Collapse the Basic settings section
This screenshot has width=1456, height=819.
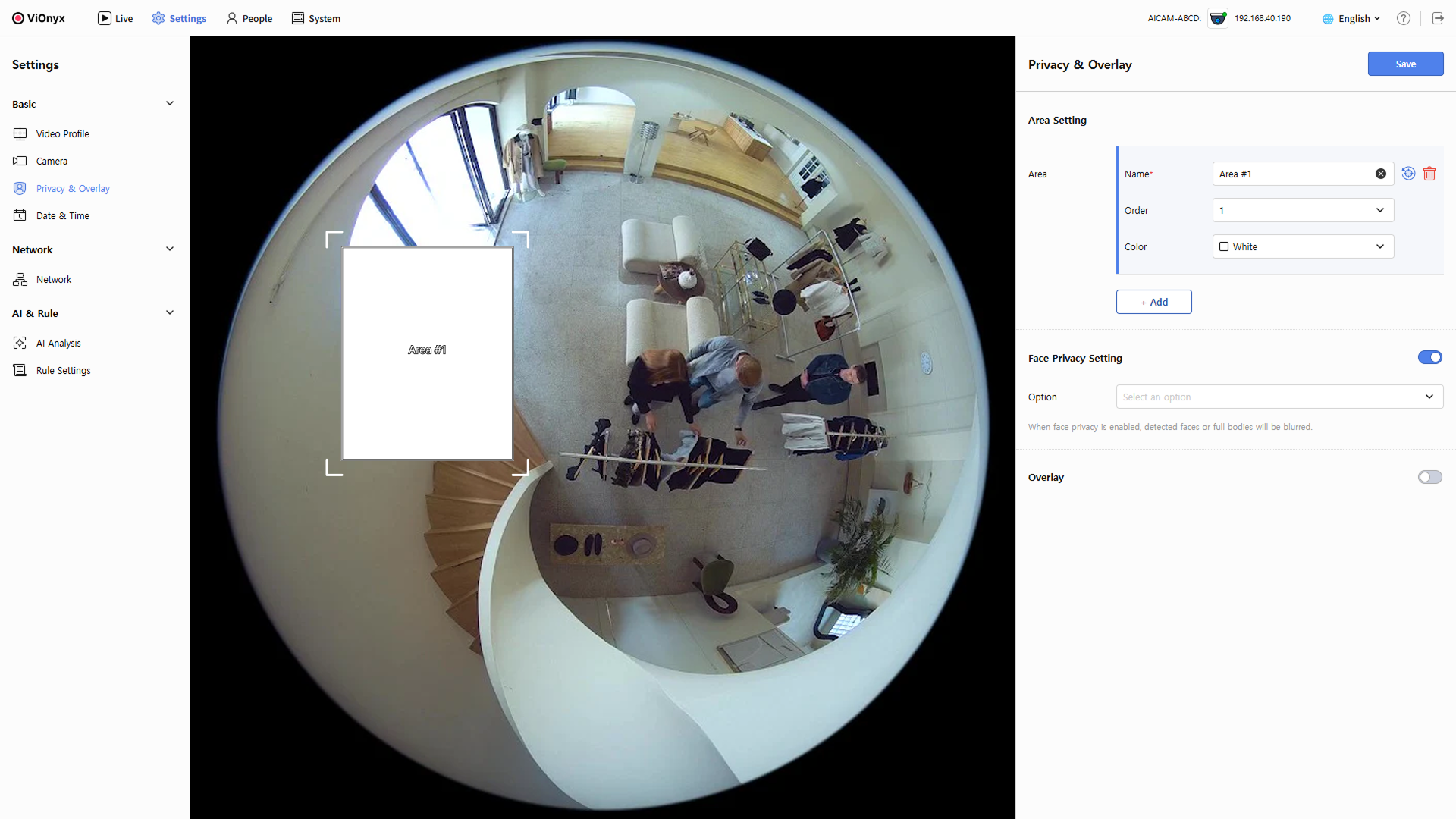tap(170, 104)
